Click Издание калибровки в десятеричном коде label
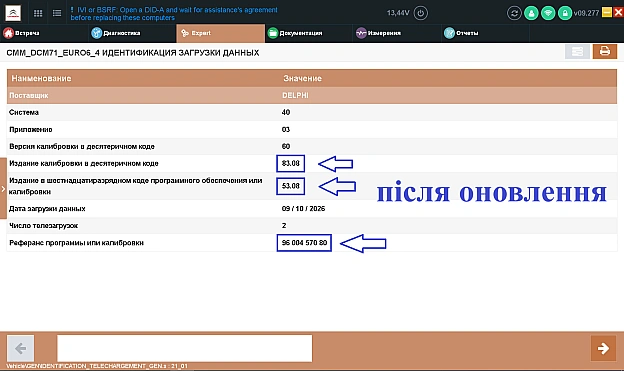This screenshot has height=371, width=624. (84, 163)
